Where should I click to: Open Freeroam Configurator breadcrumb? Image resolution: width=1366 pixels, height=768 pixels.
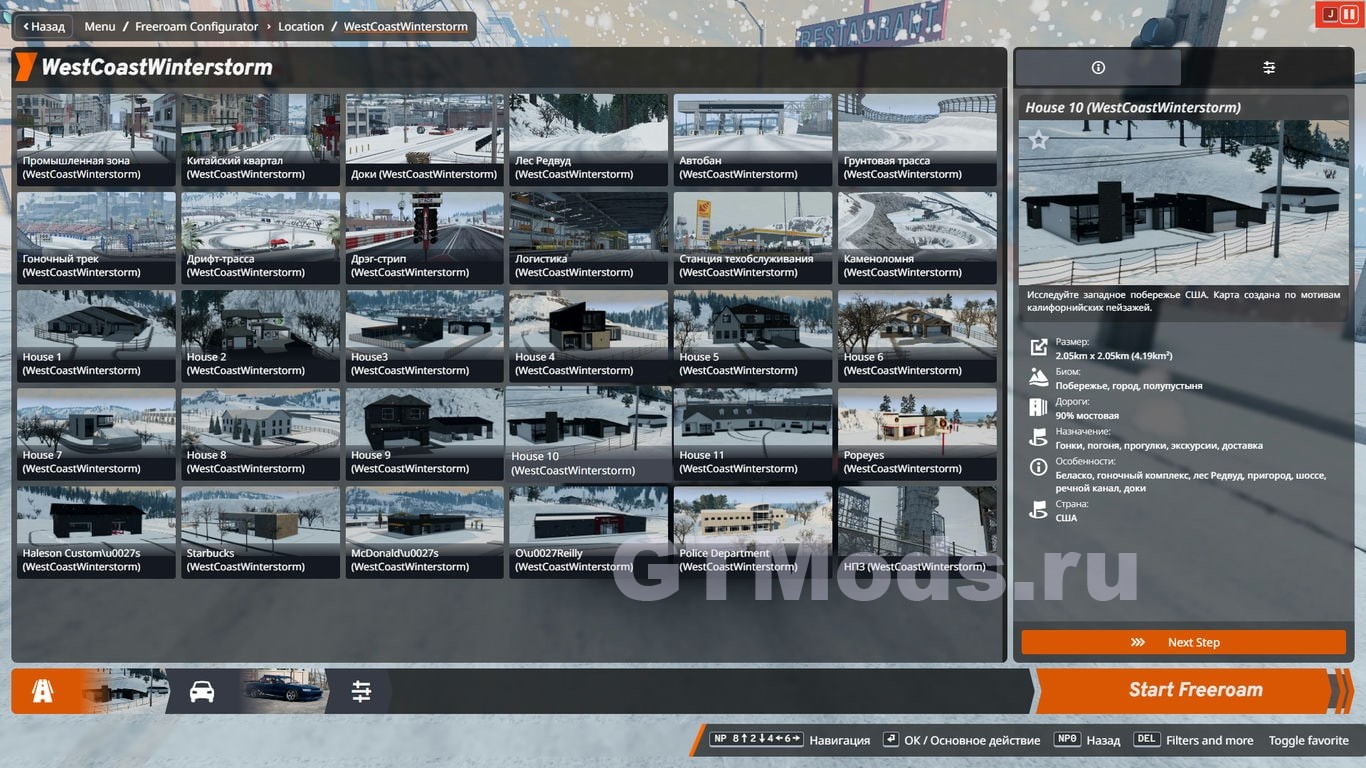[x=196, y=27]
